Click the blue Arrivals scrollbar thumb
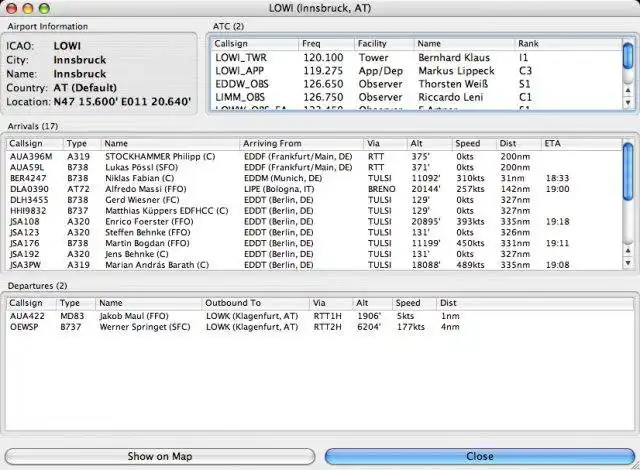The height and width of the screenshot is (470, 640). pyautogui.click(x=628, y=171)
